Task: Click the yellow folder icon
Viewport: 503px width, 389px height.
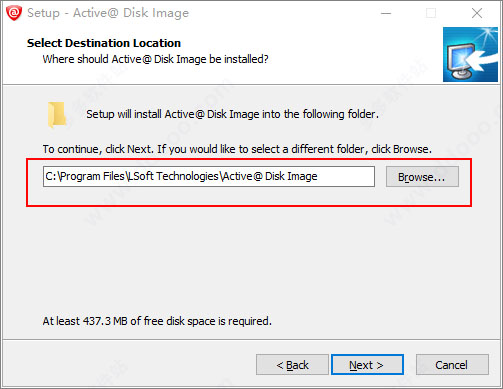Action: point(56,114)
